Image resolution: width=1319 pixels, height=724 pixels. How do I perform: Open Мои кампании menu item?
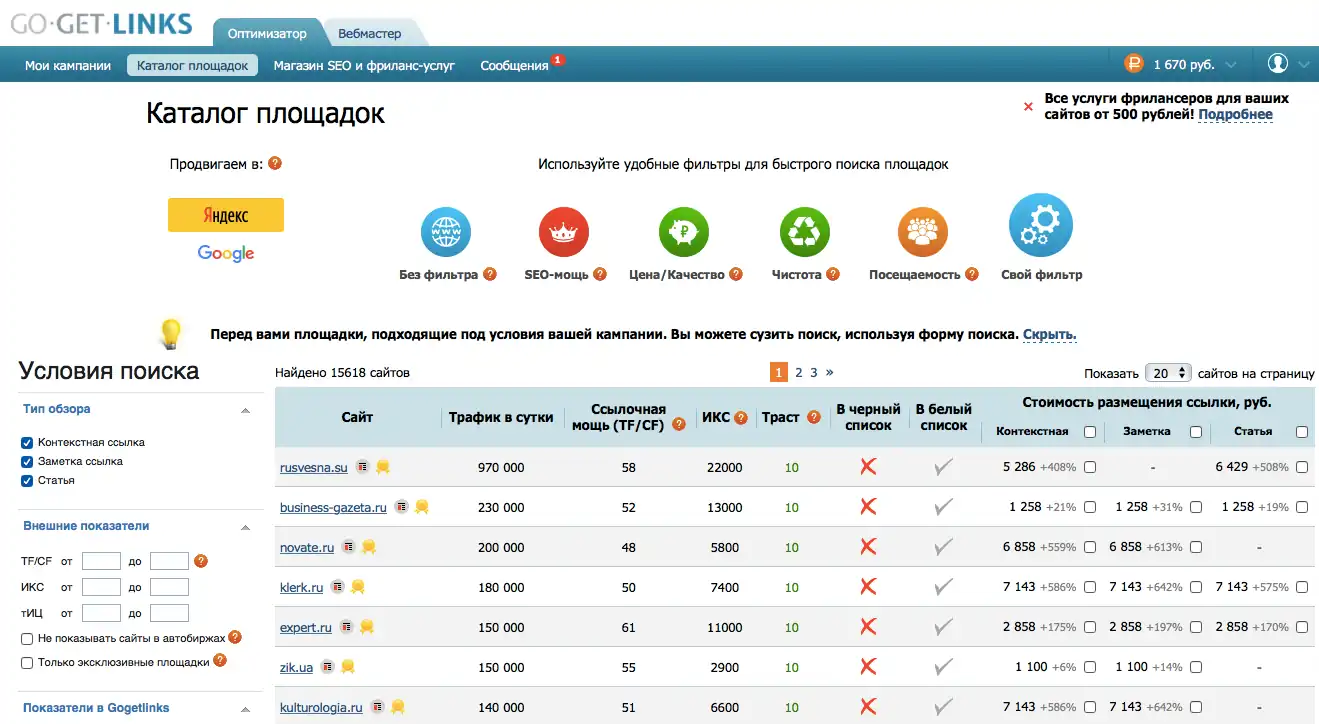(68, 66)
